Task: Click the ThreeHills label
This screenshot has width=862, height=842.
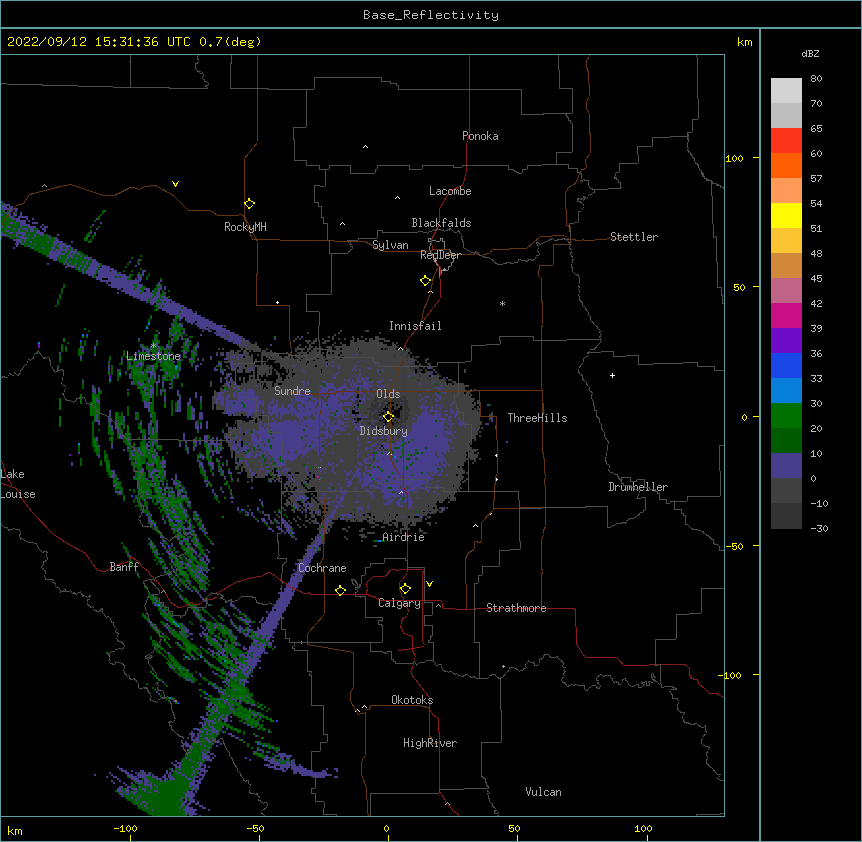Action: pos(538,418)
